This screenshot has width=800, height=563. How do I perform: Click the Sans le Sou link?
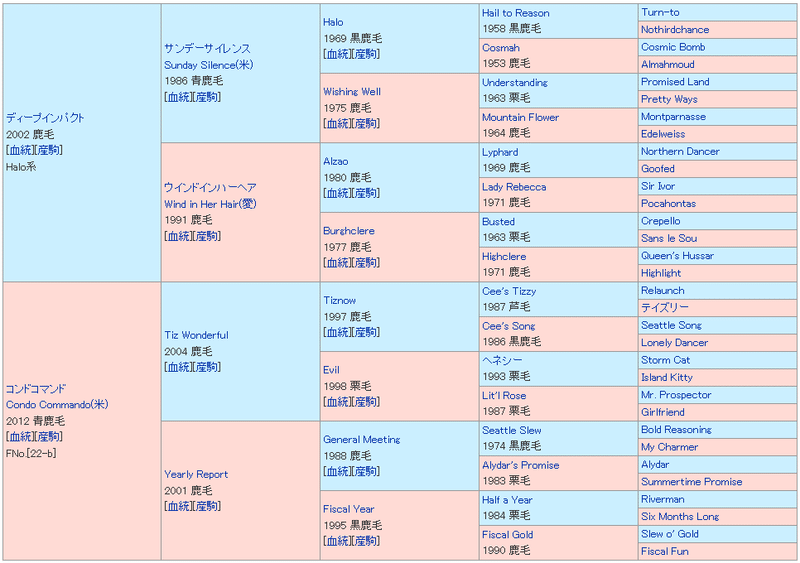[669, 238]
